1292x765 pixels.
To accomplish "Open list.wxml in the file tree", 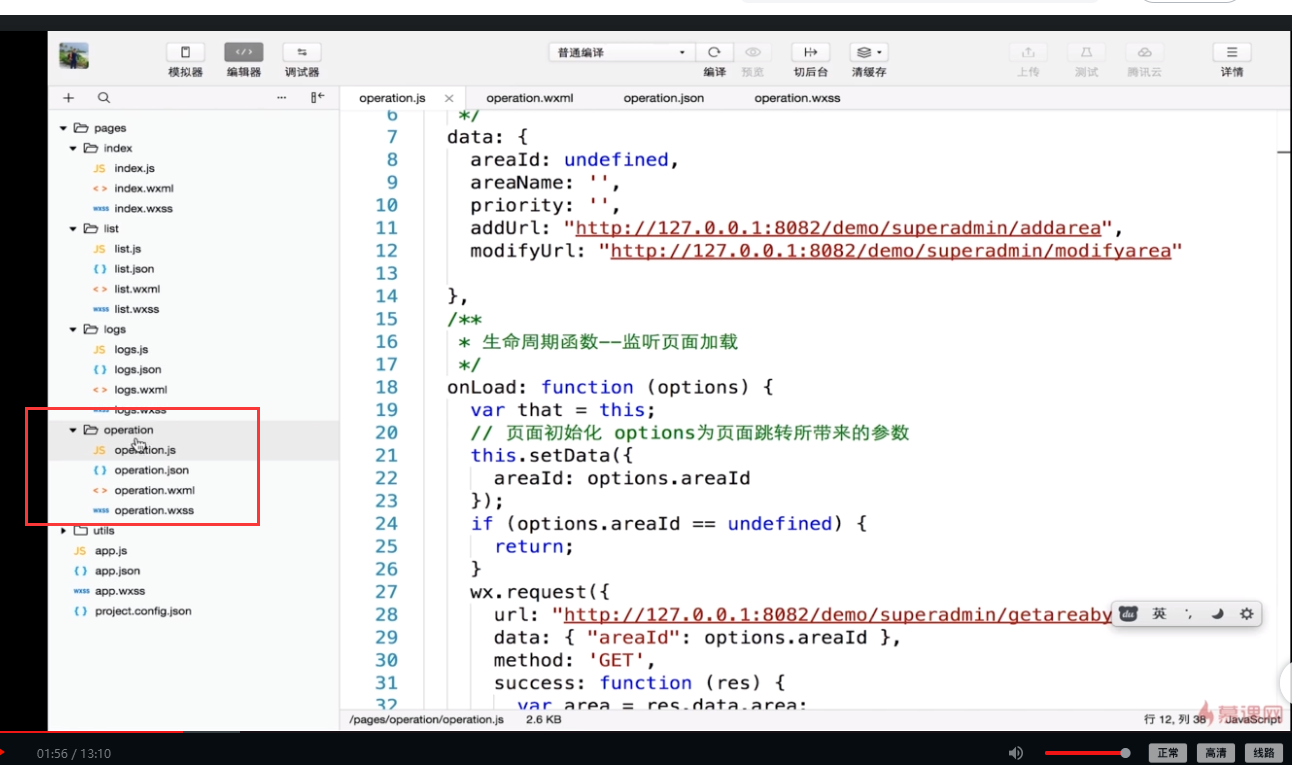I will pos(137,289).
